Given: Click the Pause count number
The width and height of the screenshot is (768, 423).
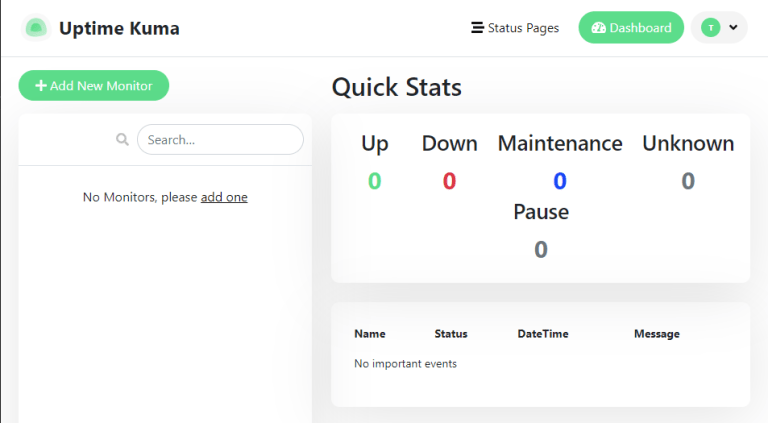Looking at the screenshot, I should pyautogui.click(x=541, y=249).
